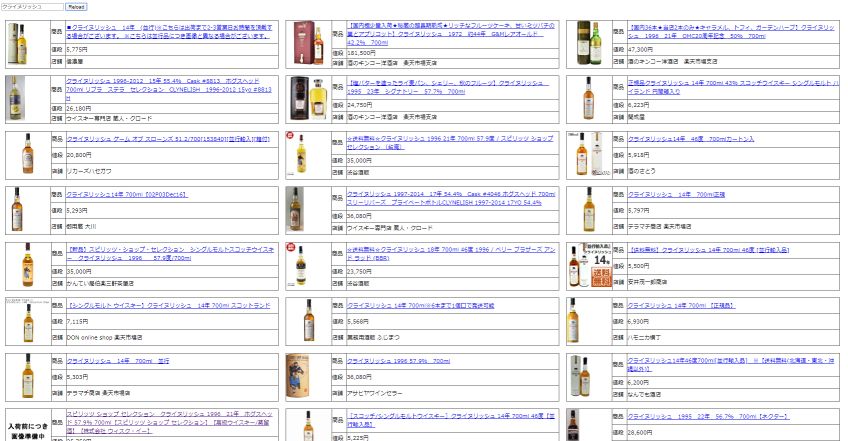Viewport: 848px width, 441px height.
Task: Select the ハモニカ横丁 shop name
Action: (x=644, y=338)
